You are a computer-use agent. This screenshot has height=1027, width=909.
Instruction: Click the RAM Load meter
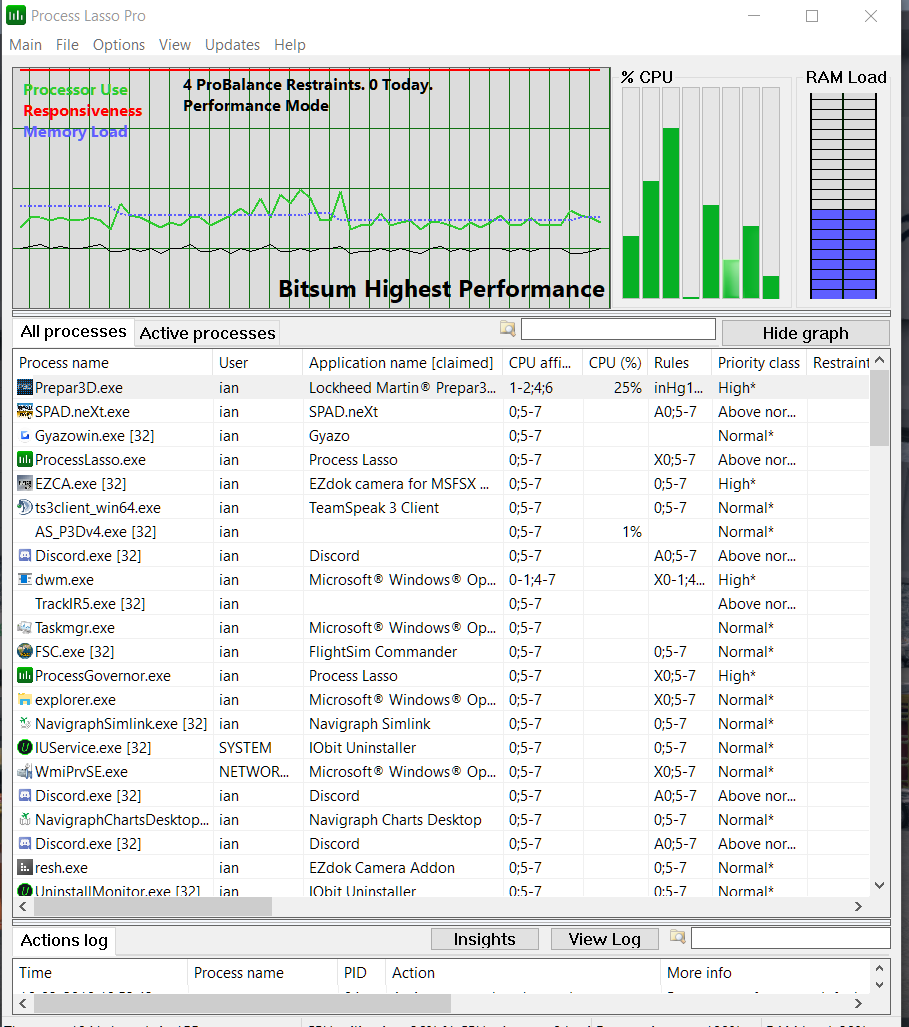(843, 196)
